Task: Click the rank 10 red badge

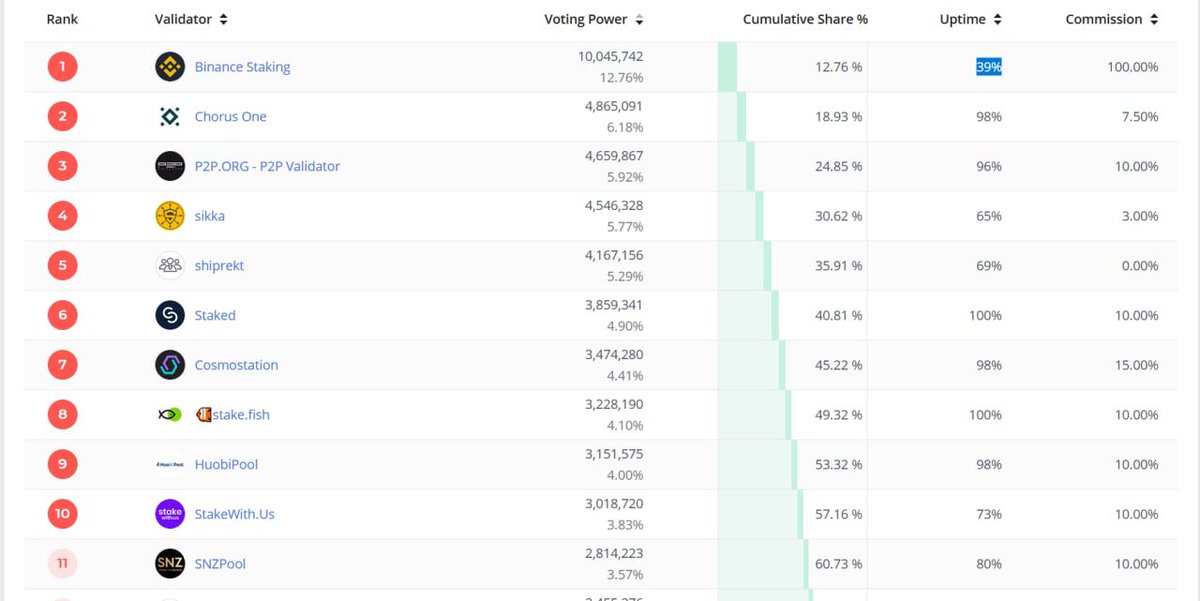Action: (x=62, y=514)
